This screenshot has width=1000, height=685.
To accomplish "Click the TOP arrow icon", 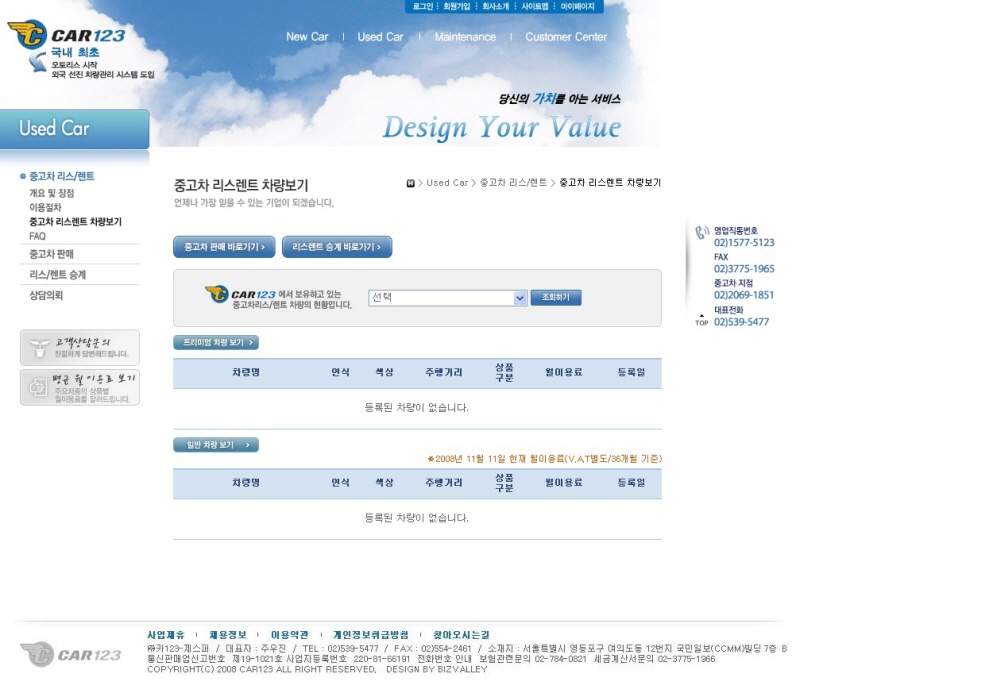I will [701, 319].
